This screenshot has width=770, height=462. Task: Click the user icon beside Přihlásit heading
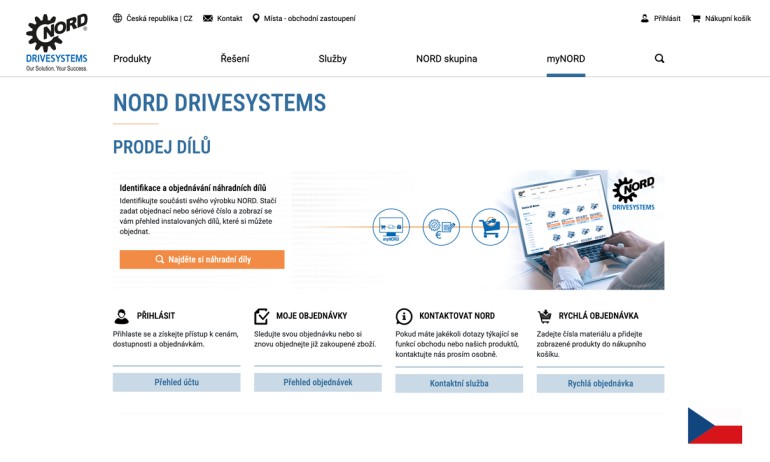coord(122,316)
